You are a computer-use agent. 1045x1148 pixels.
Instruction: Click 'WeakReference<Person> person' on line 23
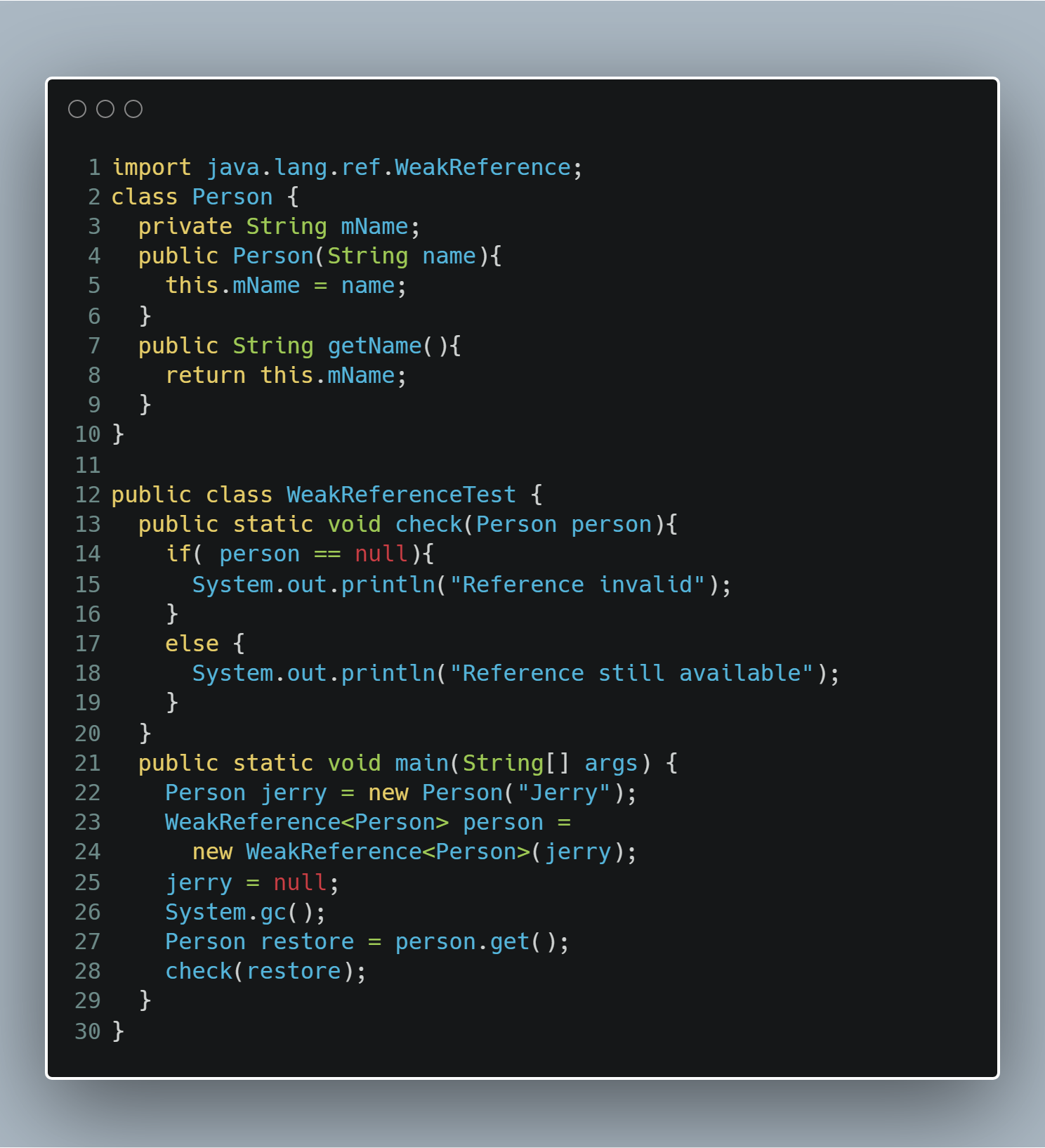(x=354, y=822)
